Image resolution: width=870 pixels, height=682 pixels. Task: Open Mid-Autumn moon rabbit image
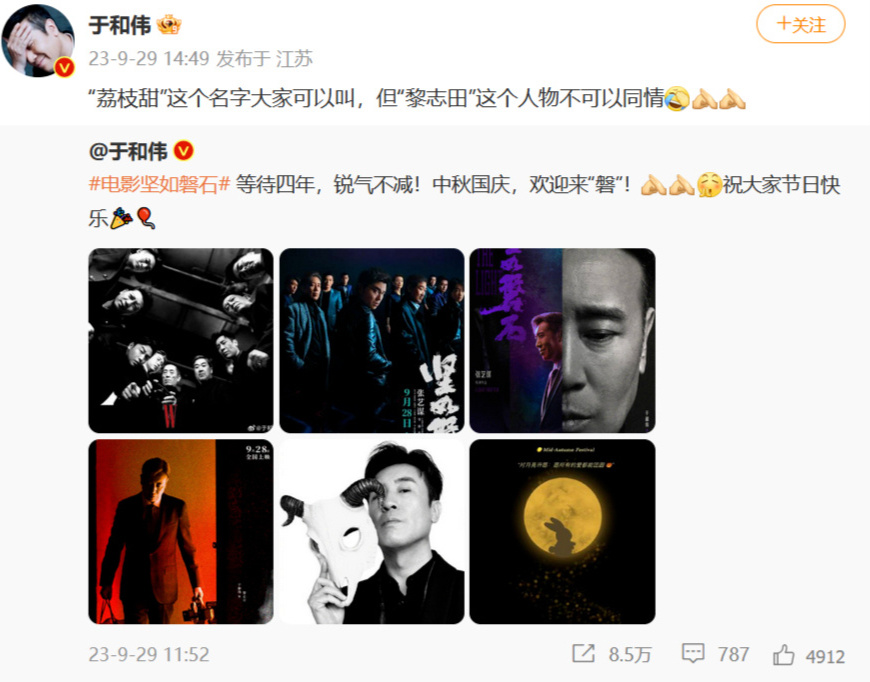pos(563,532)
